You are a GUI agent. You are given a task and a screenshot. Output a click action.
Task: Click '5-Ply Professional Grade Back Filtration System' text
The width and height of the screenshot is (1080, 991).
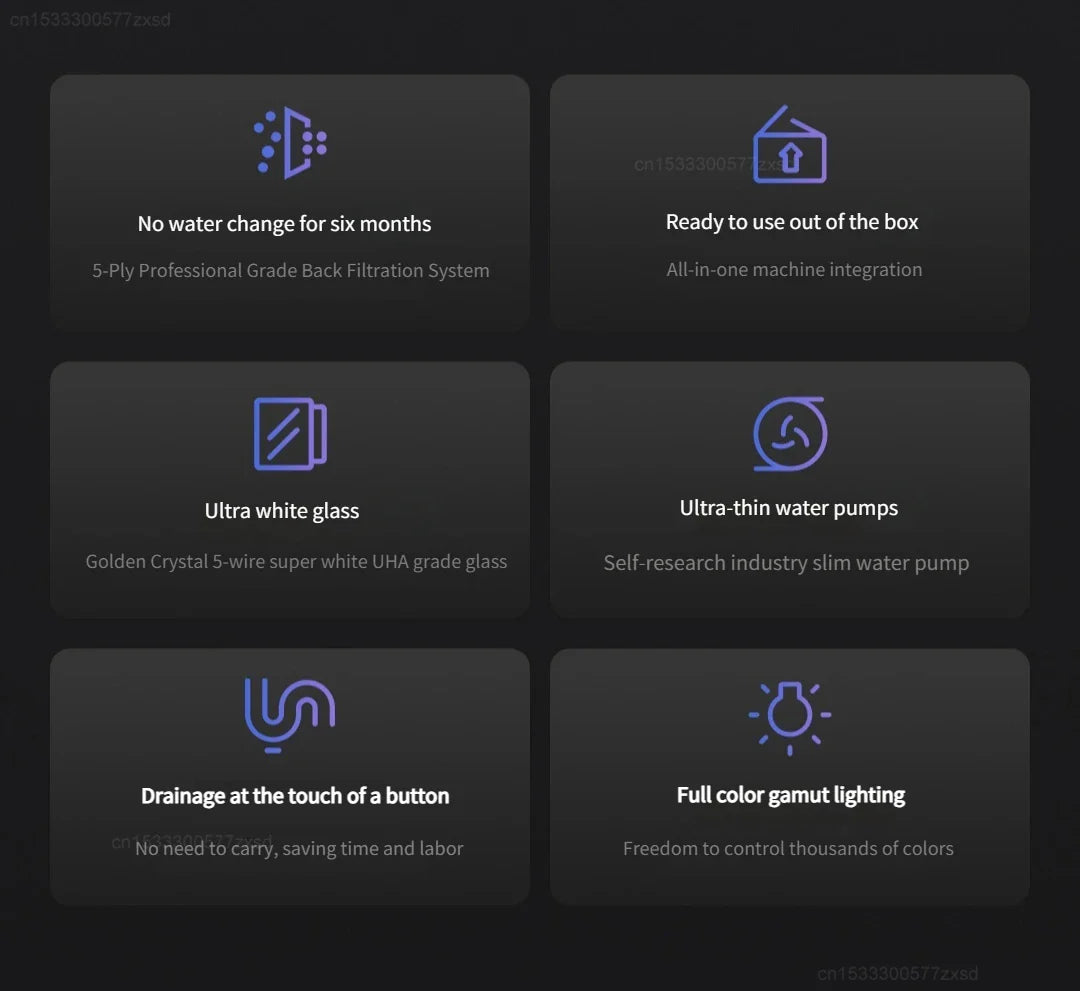point(291,271)
